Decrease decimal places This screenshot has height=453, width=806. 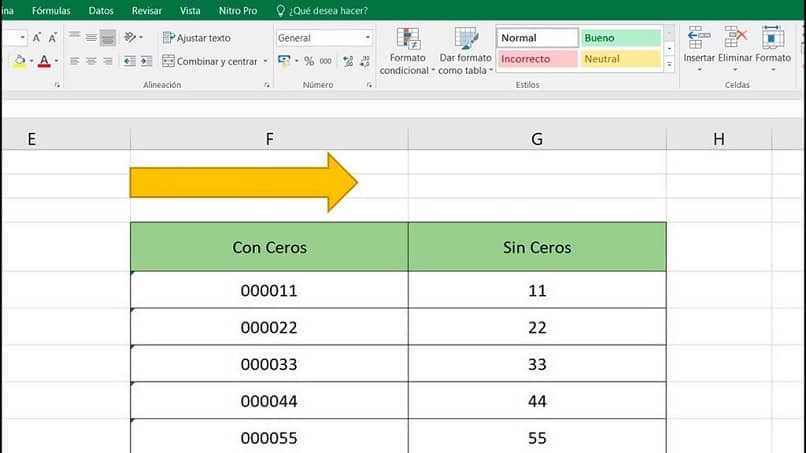[364, 61]
